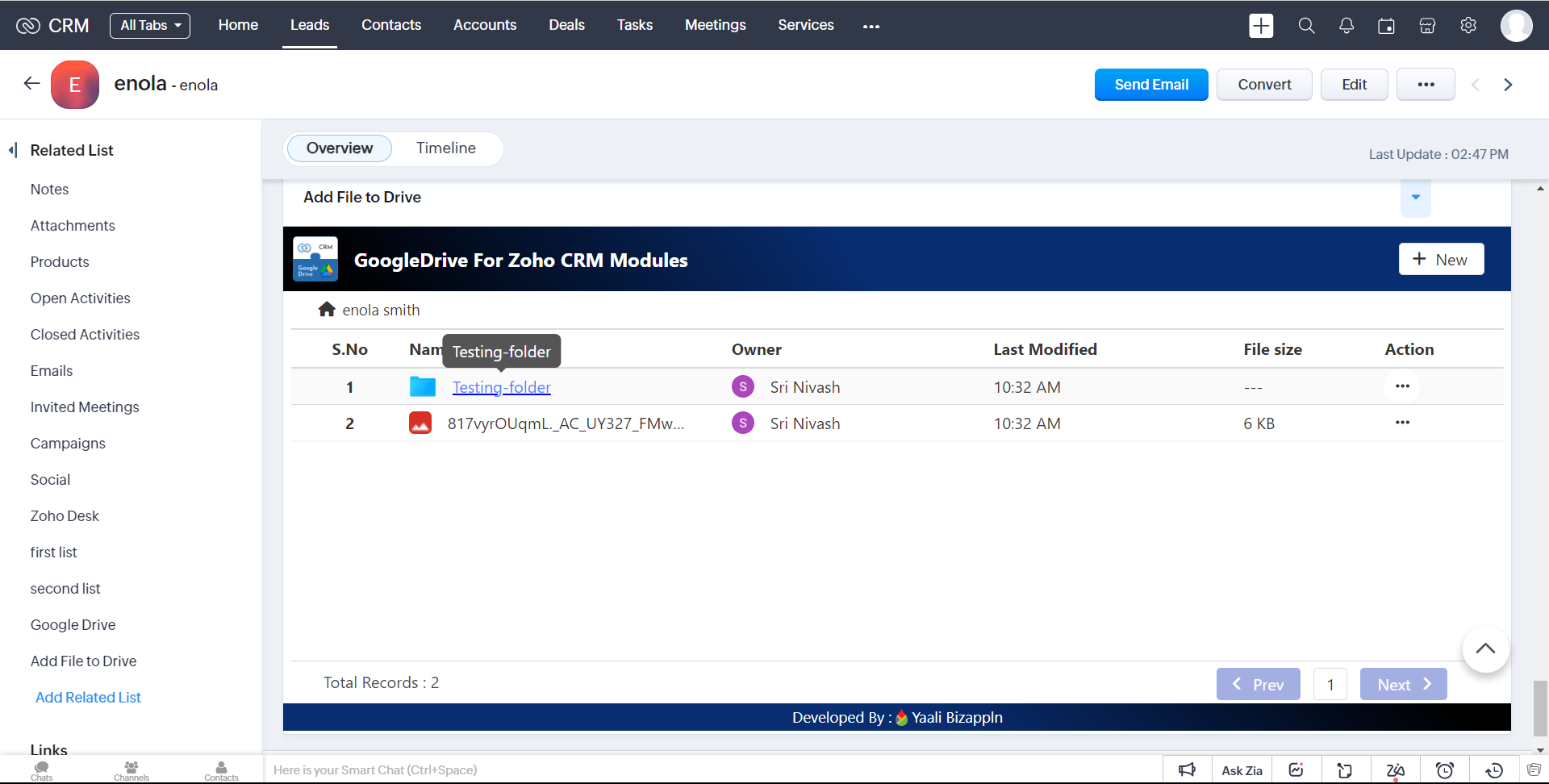Open the alarm clock reminders icon
The image size is (1549, 784).
(1445, 770)
